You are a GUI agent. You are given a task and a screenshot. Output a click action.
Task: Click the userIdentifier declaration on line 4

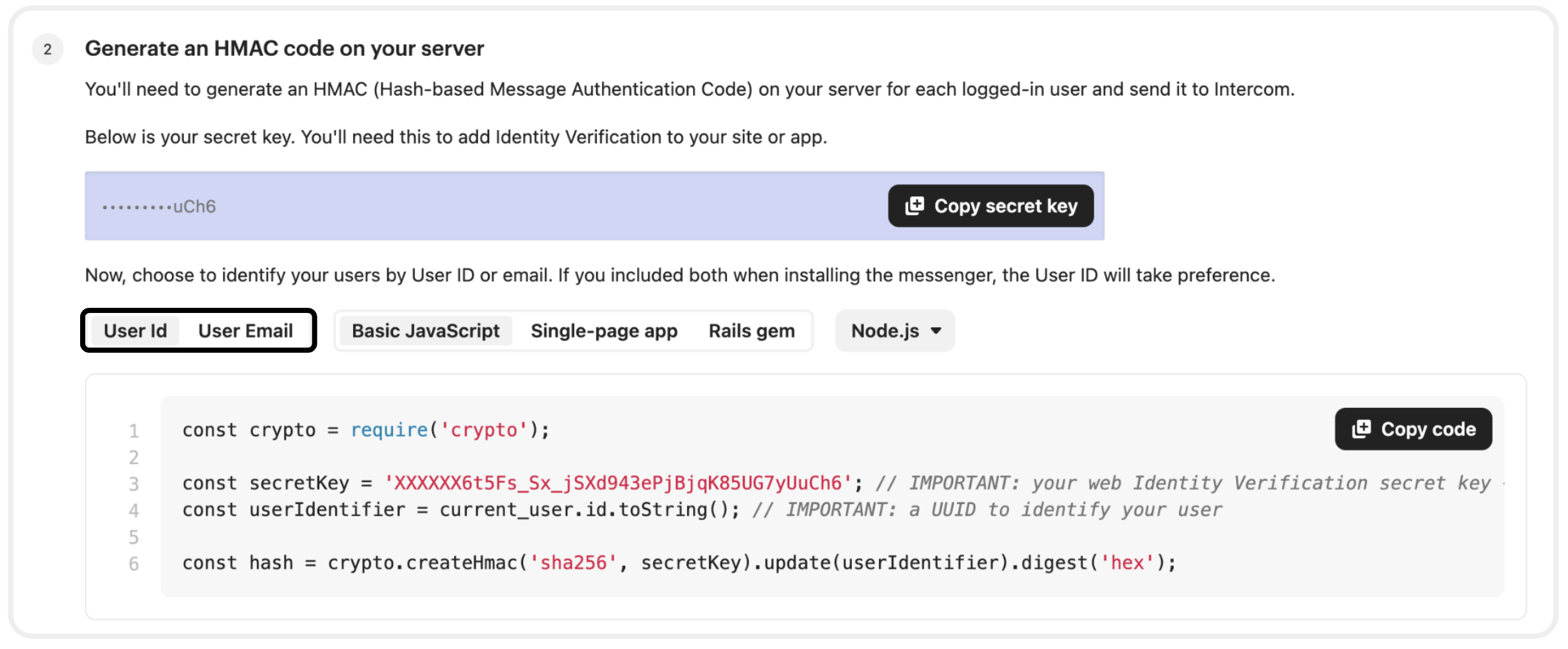[460, 510]
